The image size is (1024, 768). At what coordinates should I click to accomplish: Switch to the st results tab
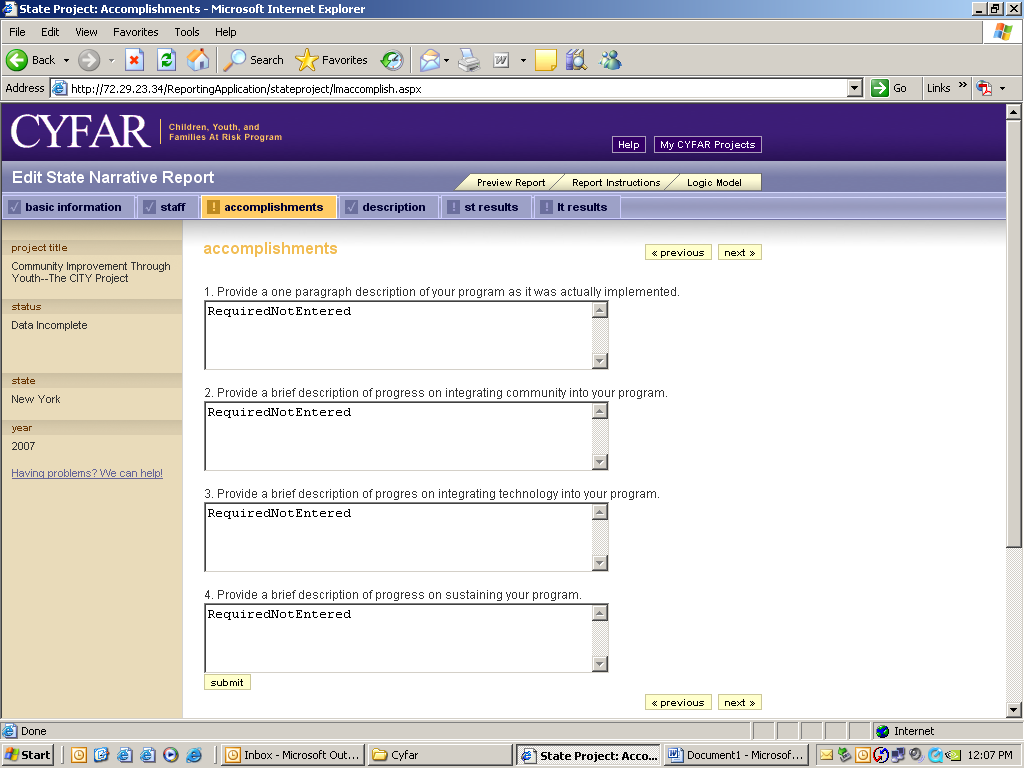click(x=483, y=207)
